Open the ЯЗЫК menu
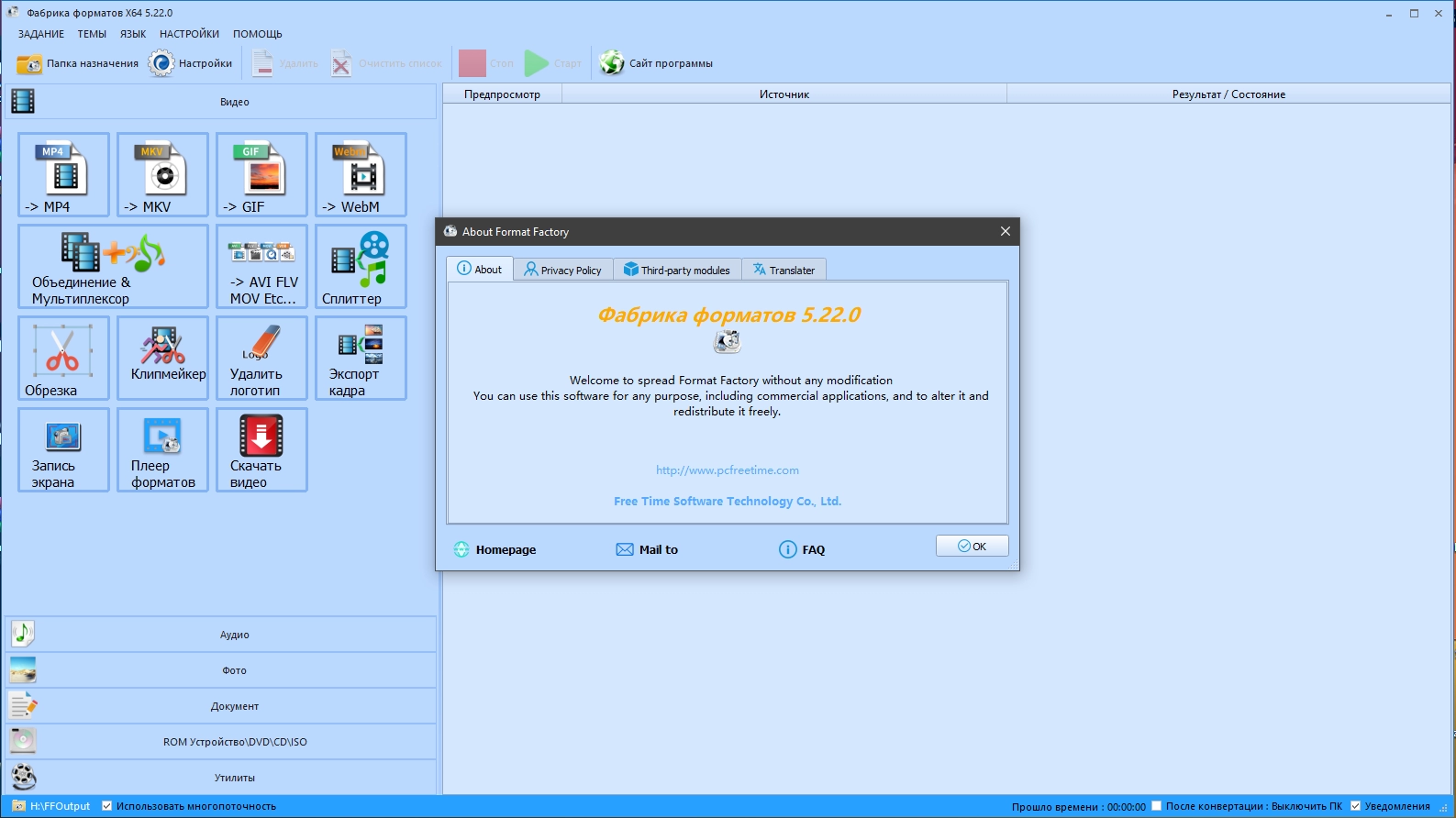Image resolution: width=1456 pixels, height=818 pixels. [133, 34]
